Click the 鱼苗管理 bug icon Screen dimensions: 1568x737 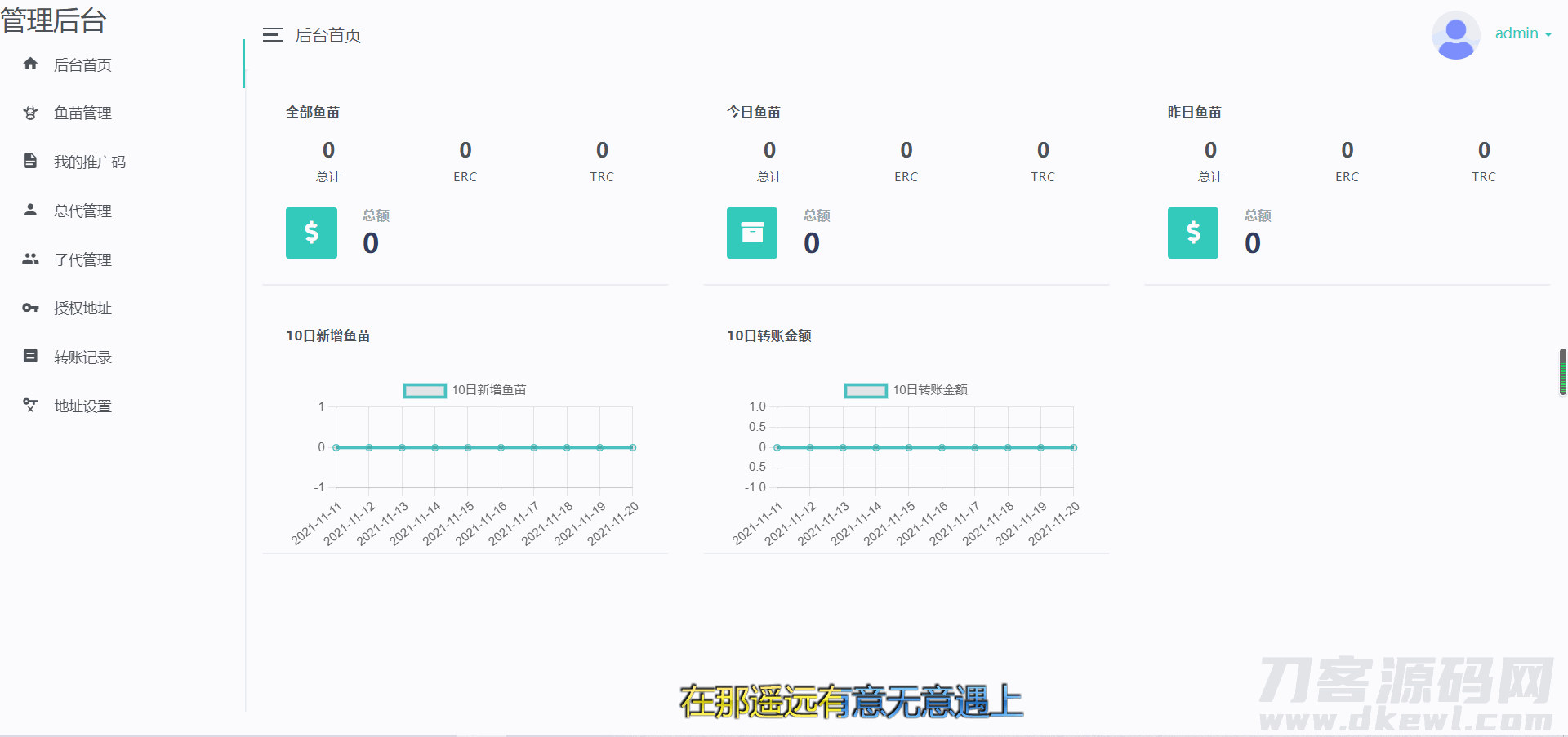[30, 113]
